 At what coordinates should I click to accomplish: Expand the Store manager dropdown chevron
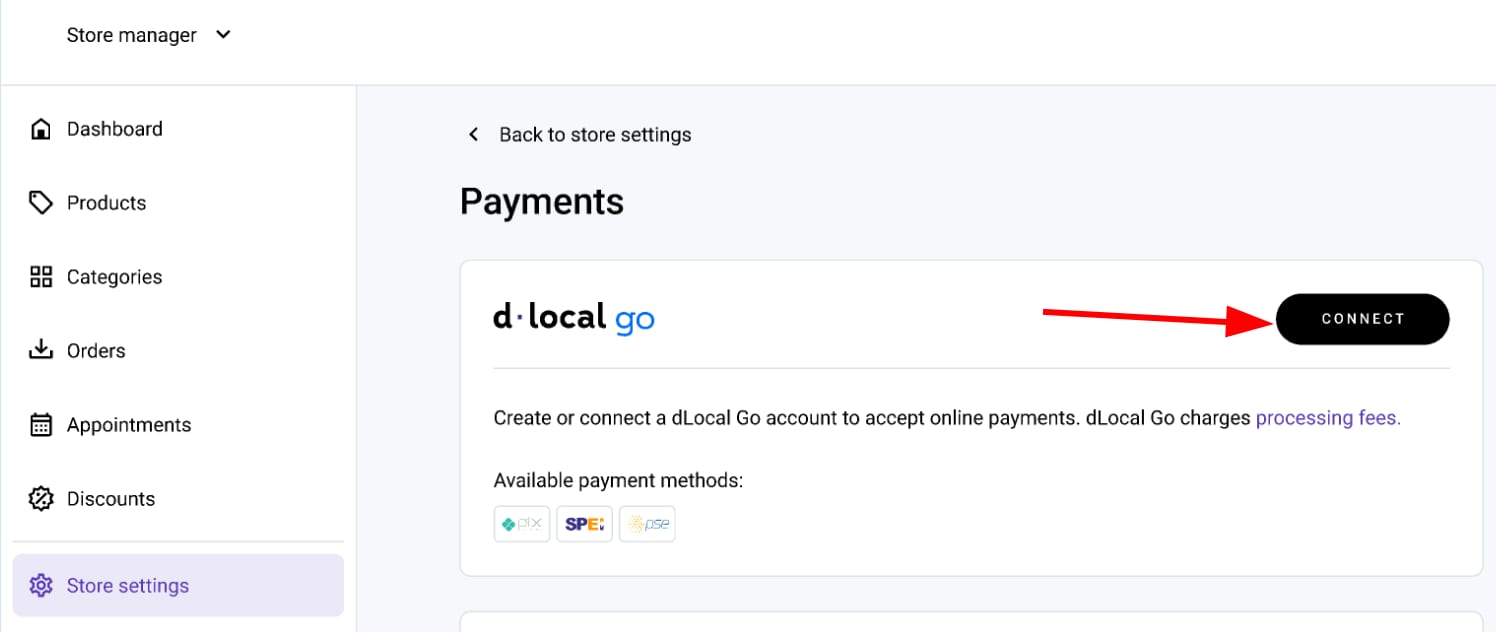click(x=224, y=35)
